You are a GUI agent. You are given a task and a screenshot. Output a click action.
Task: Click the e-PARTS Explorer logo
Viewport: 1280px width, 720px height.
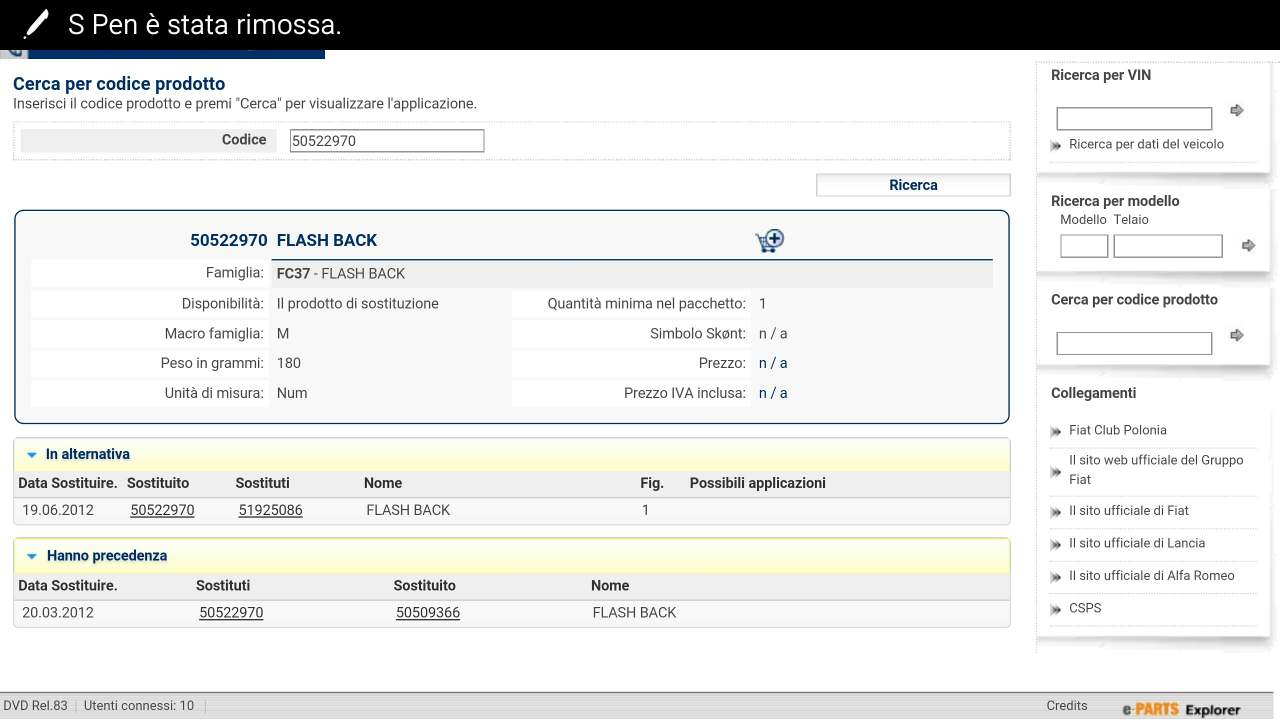pyautogui.click(x=1181, y=710)
